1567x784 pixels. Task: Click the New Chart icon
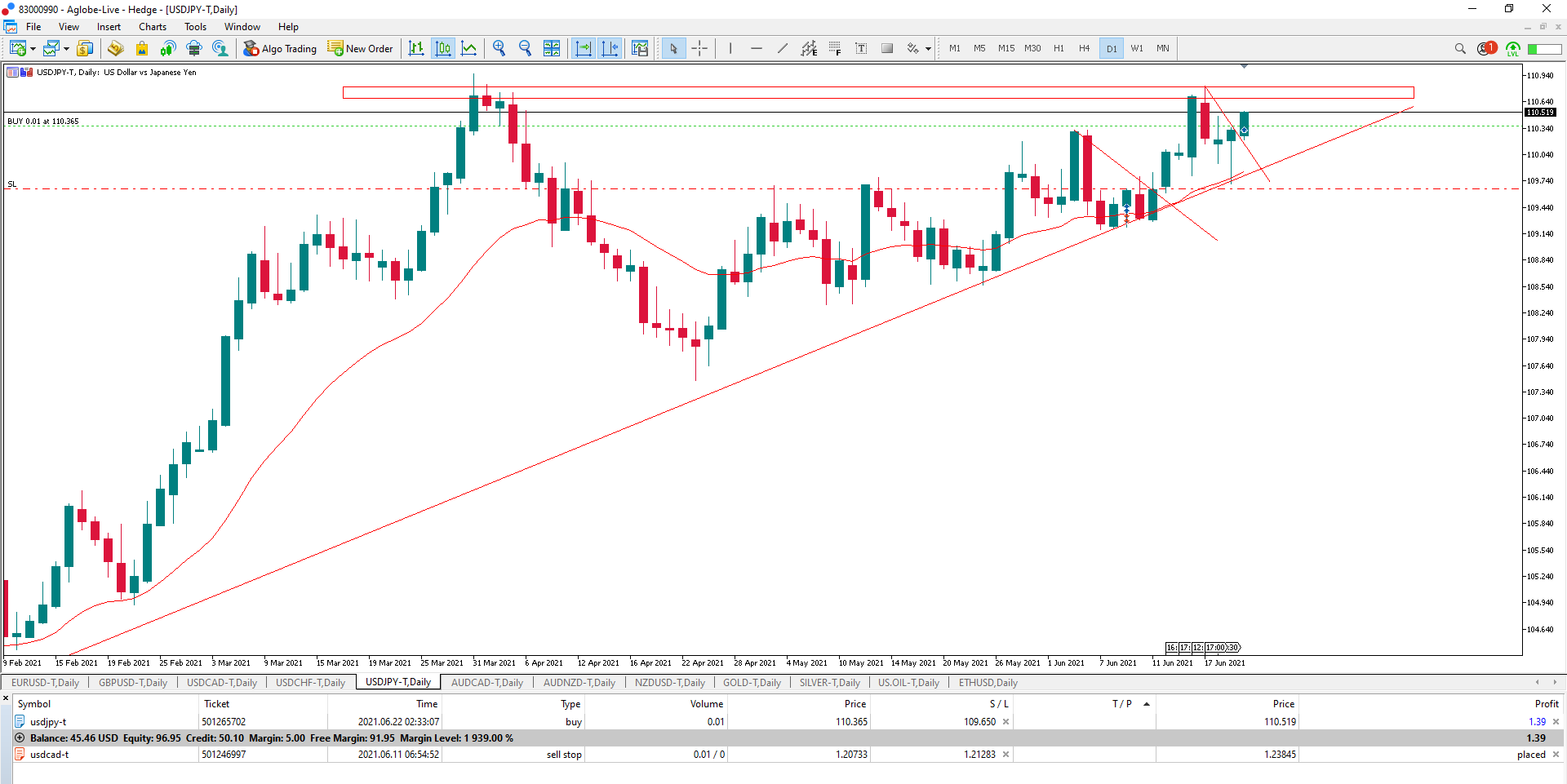pos(17,49)
